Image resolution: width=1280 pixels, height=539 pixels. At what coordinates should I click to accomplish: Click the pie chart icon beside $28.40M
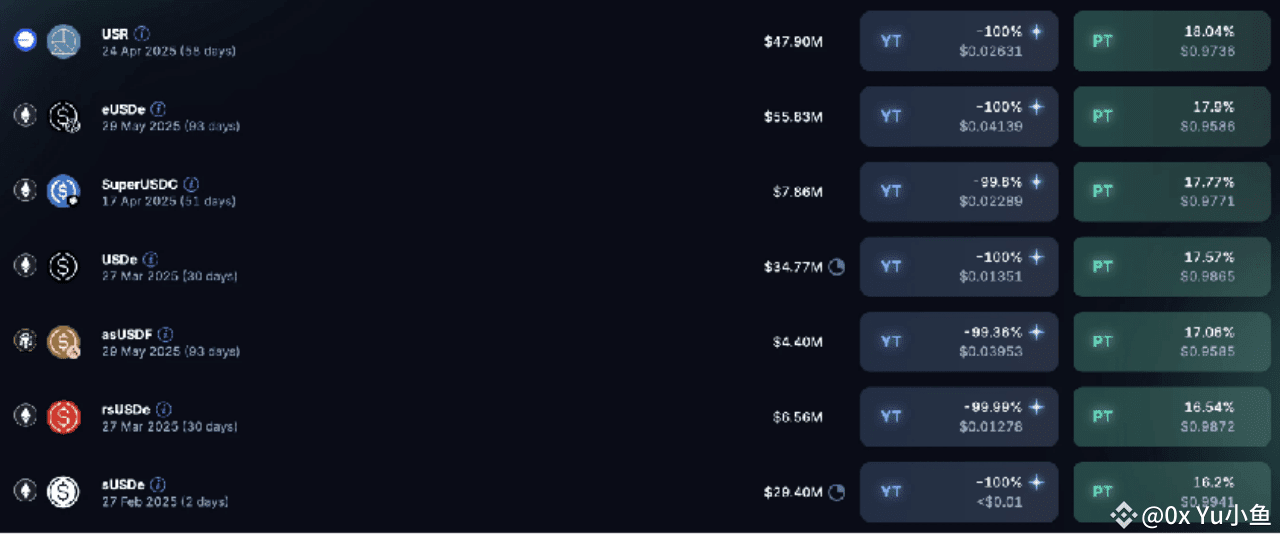click(837, 492)
